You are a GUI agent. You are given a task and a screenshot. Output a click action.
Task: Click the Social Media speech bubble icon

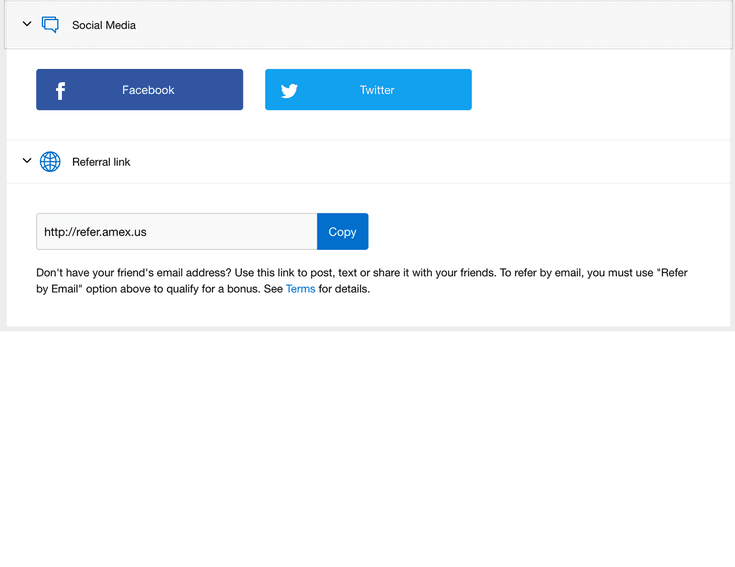[x=50, y=25]
